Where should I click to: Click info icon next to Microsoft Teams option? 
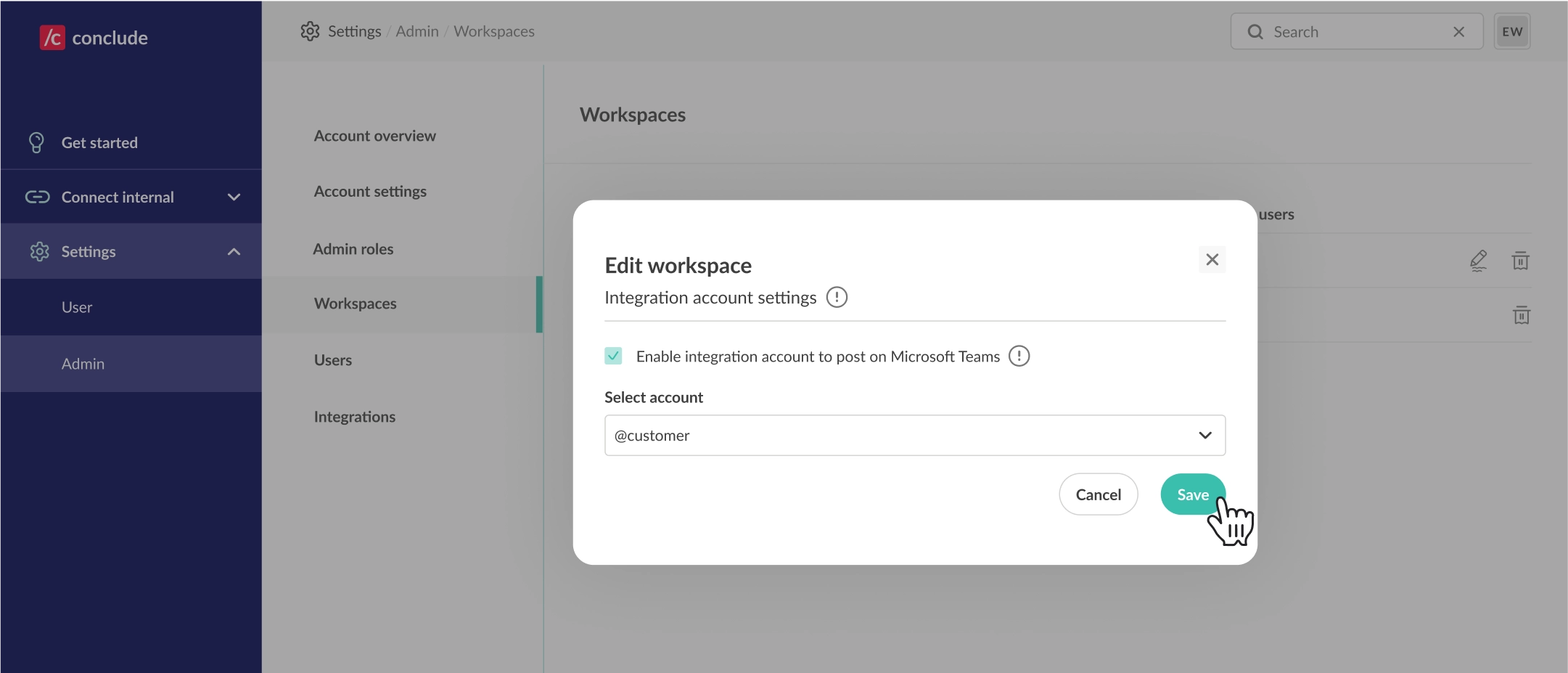tap(1019, 356)
